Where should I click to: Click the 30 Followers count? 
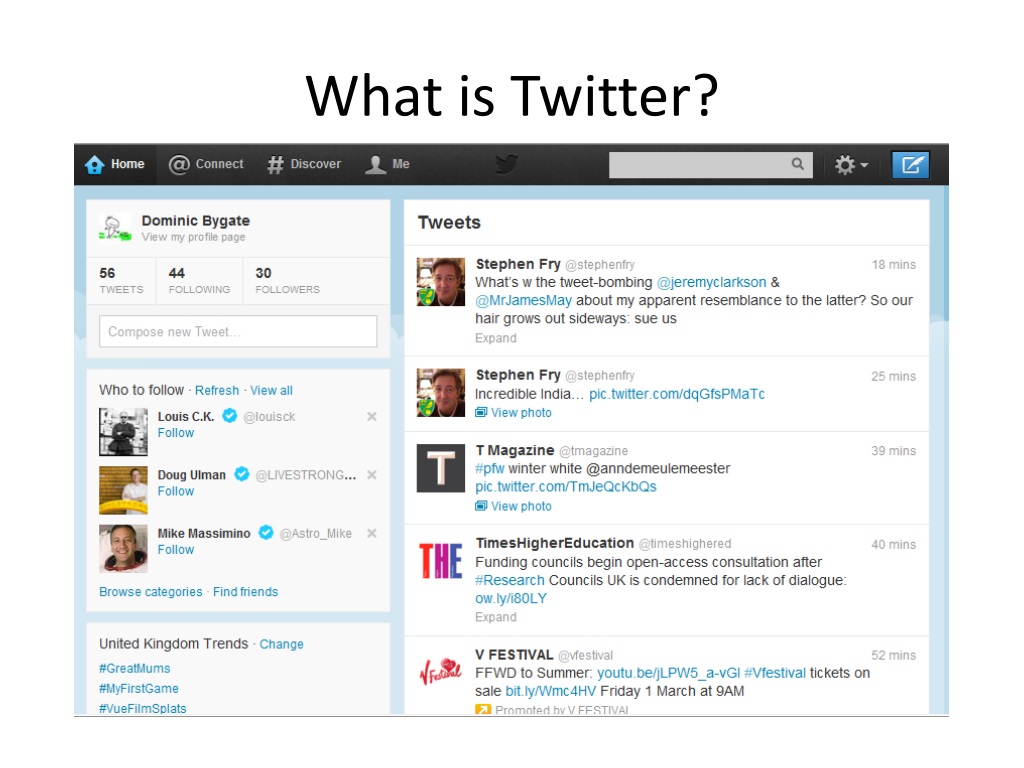coord(287,280)
